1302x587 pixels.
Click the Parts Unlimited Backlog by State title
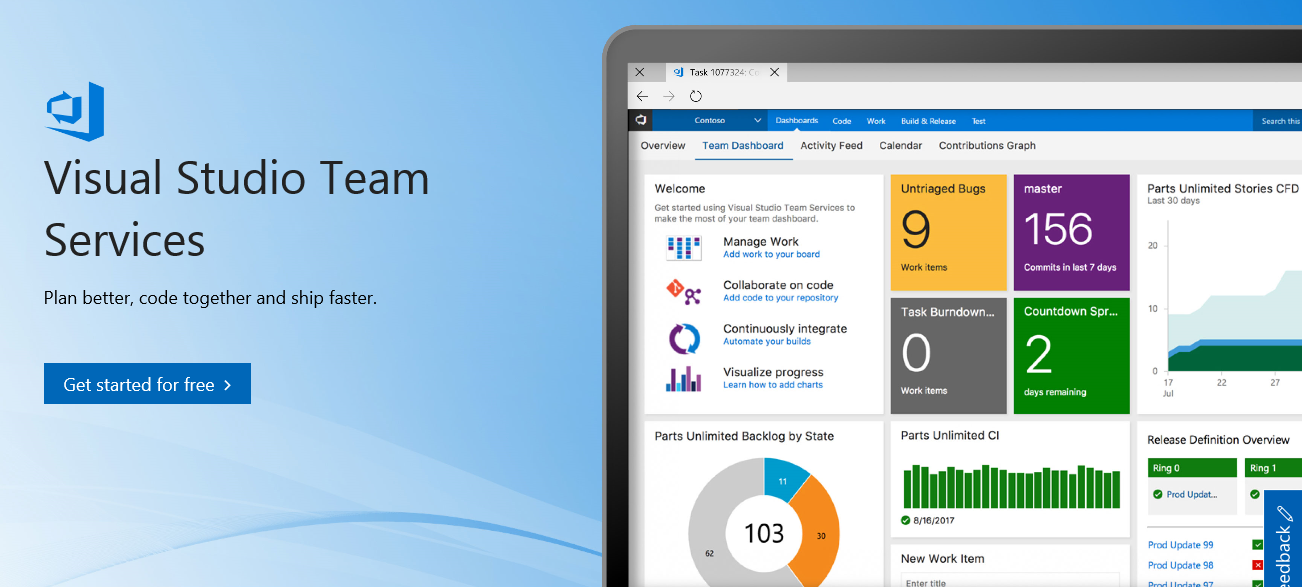744,436
